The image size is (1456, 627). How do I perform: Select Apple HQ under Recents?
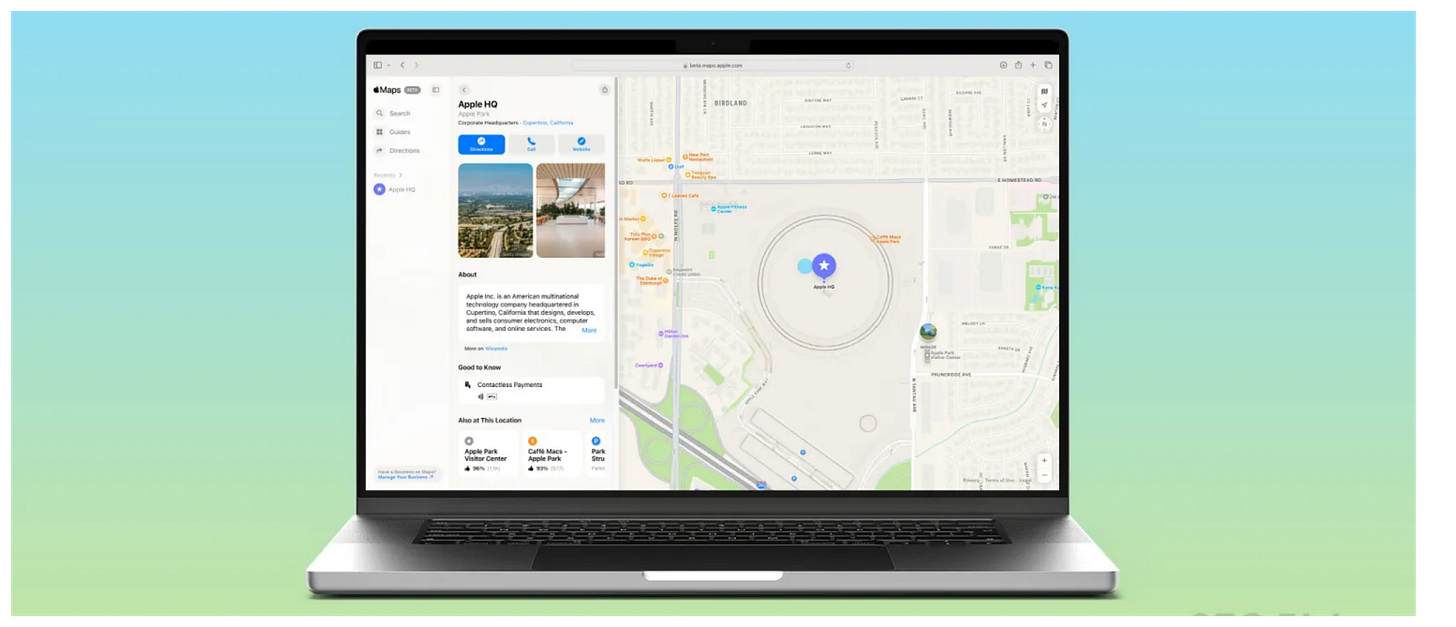(x=395, y=189)
